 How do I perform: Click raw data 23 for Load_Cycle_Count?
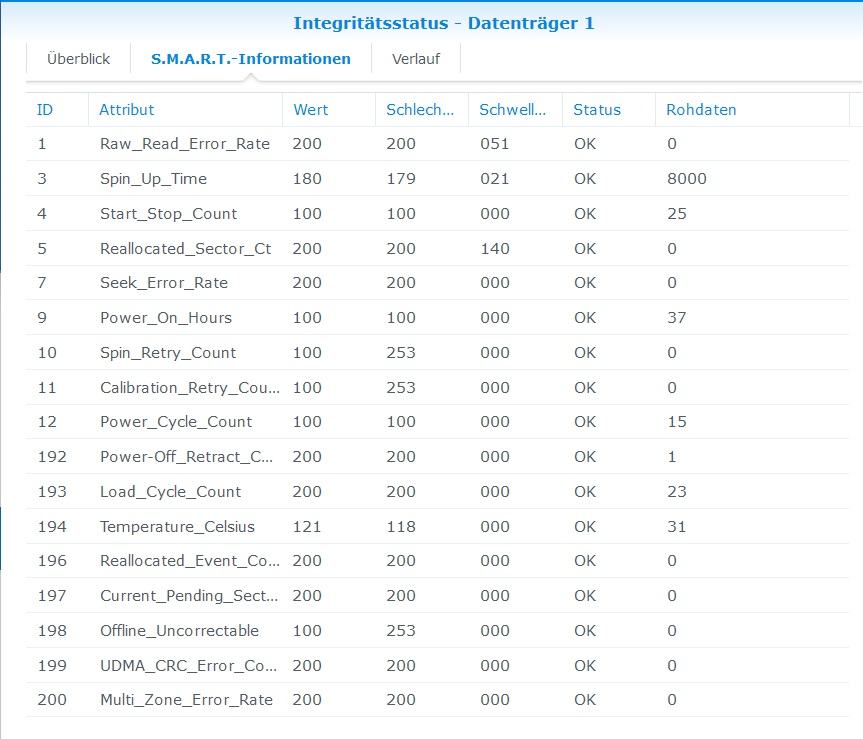tap(677, 492)
